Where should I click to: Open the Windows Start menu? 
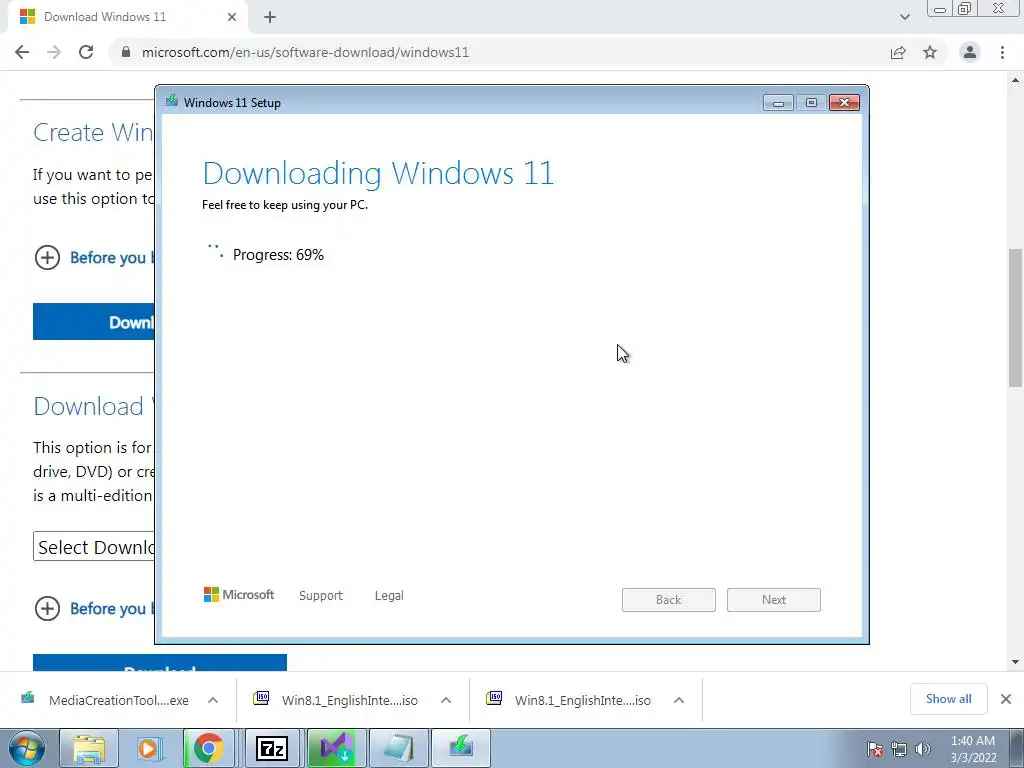point(27,748)
